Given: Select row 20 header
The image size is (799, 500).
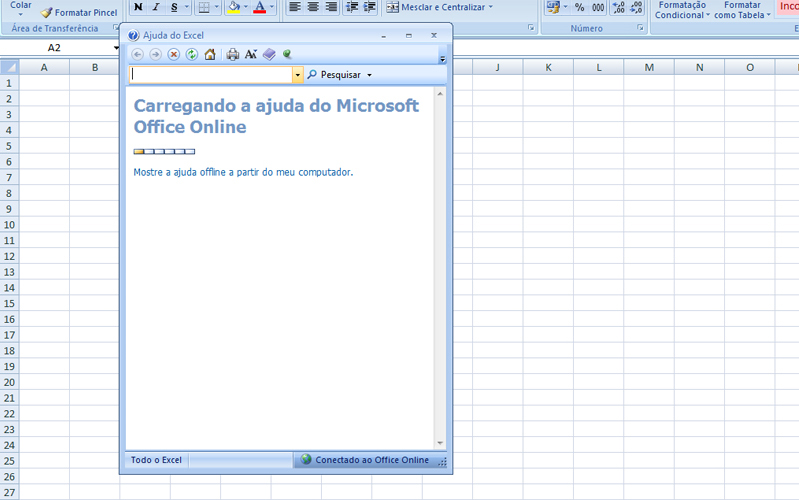Looking at the screenshot, I should point(9,382).
